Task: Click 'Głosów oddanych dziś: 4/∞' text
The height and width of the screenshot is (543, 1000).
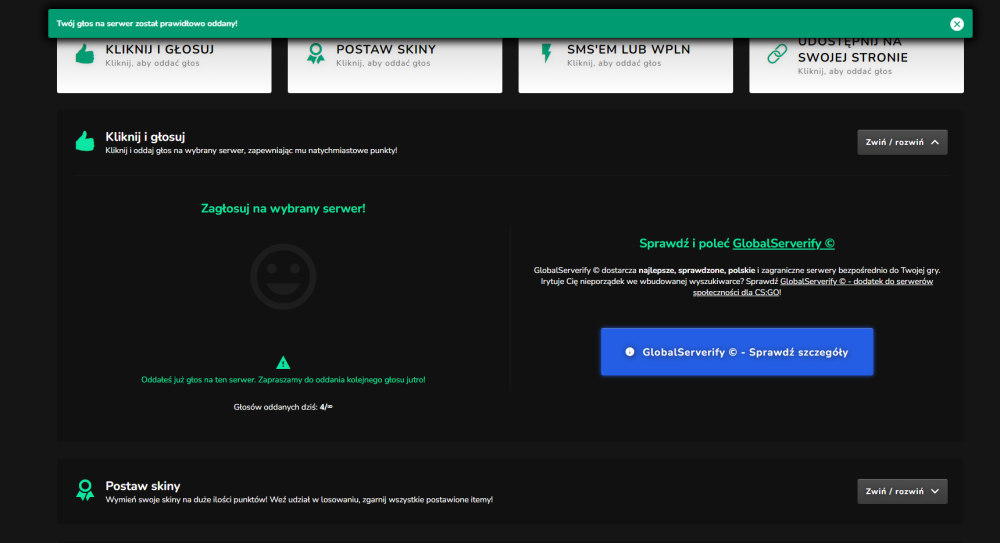Action: pos(283,406)
